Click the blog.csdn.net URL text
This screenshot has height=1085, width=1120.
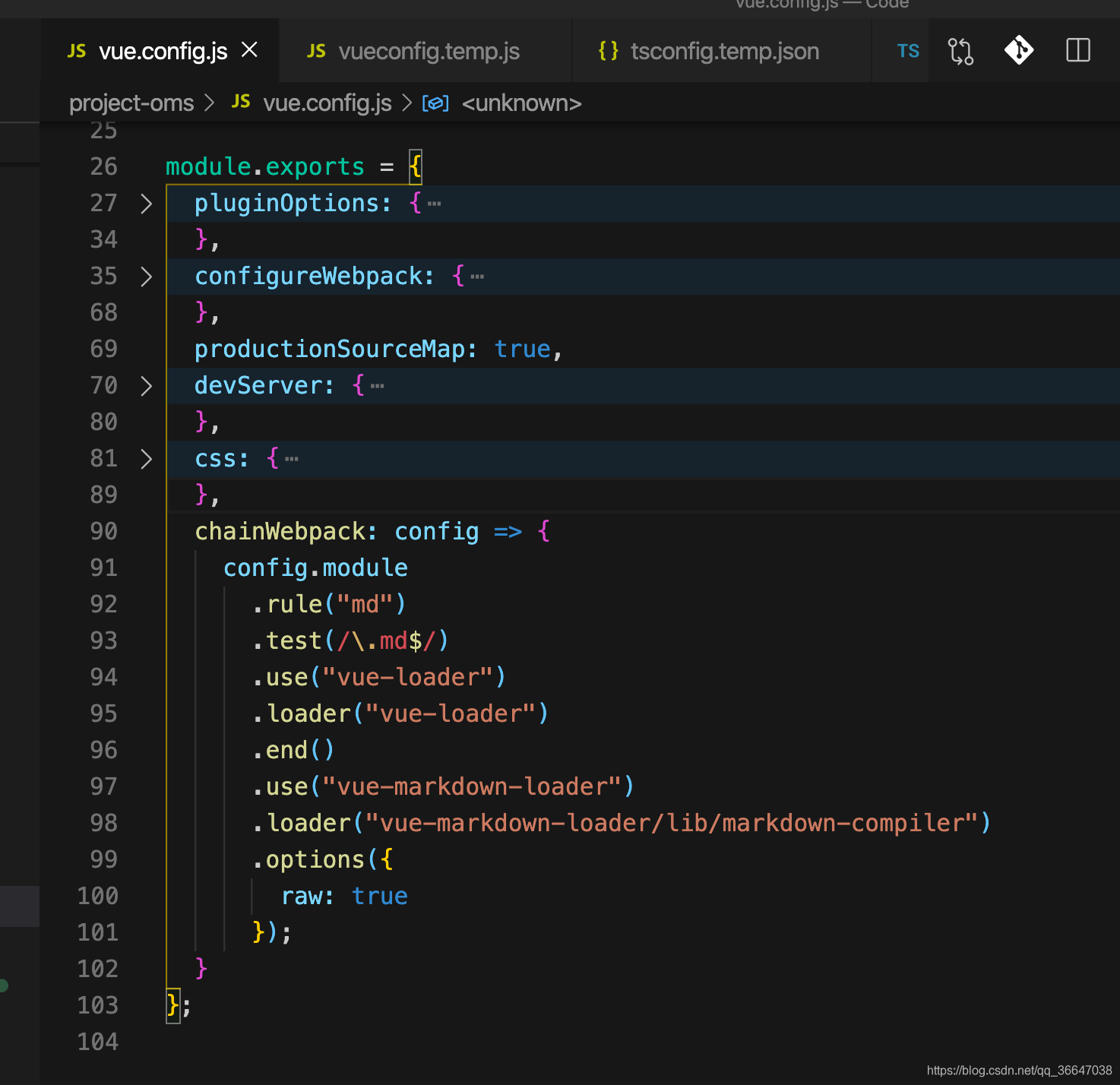coord(1020,1071)
